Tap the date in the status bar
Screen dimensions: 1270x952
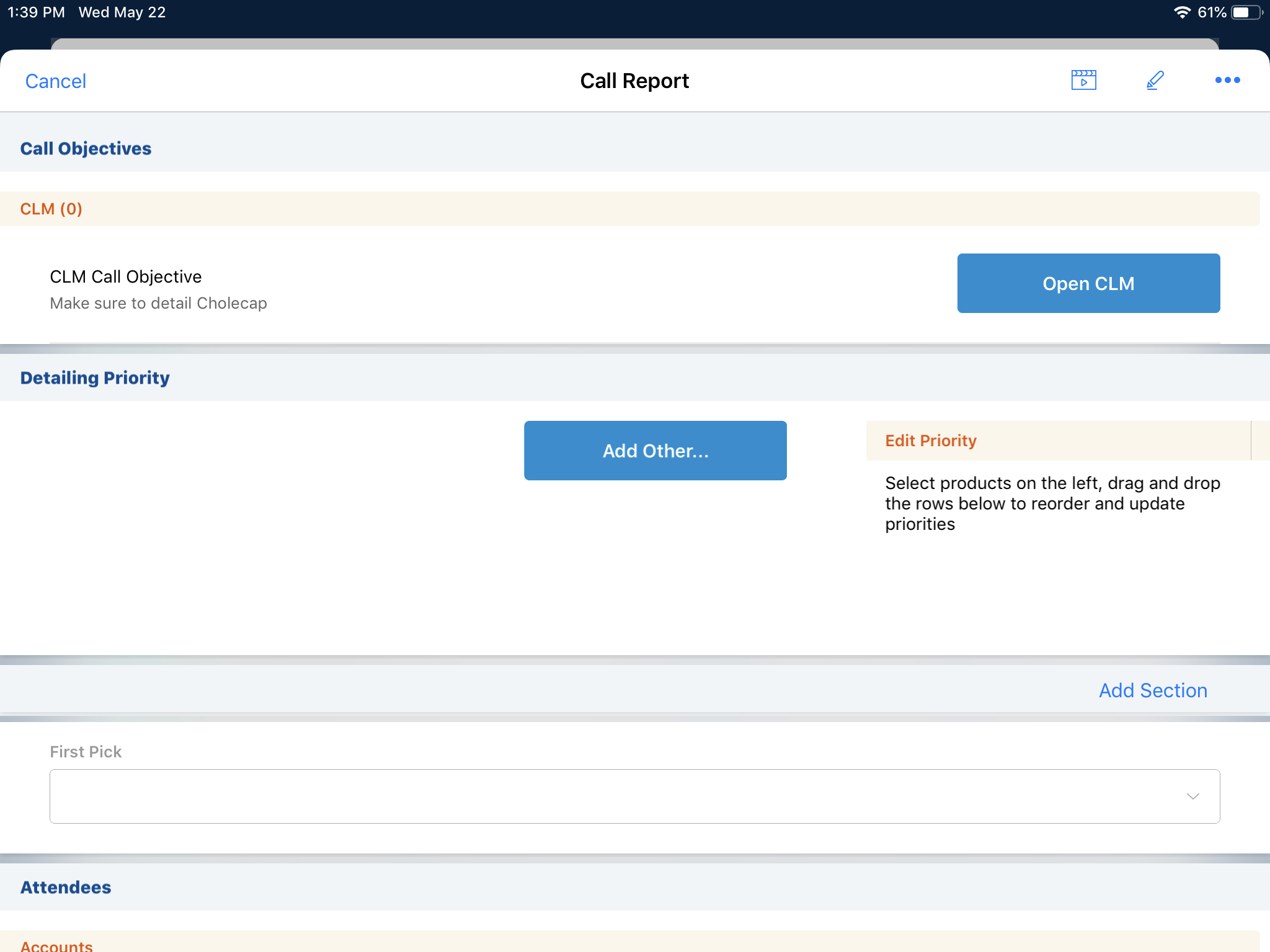pos(122,12)
